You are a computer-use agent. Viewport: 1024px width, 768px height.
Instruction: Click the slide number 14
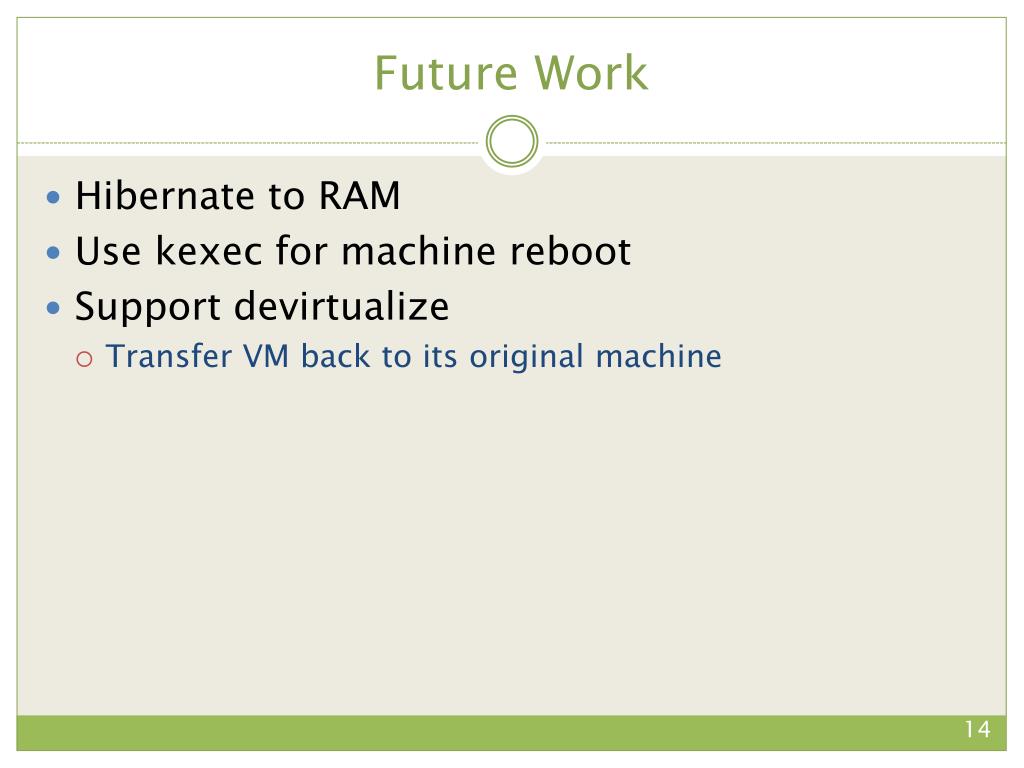click(977, 729)
